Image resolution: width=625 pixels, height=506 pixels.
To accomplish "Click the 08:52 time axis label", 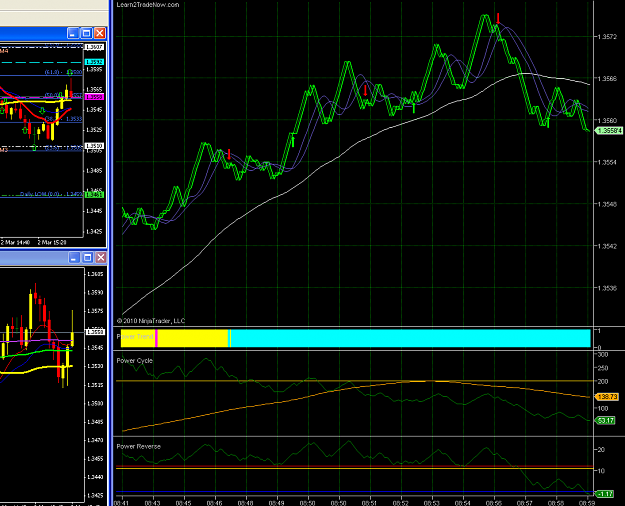I will point(401,503).
